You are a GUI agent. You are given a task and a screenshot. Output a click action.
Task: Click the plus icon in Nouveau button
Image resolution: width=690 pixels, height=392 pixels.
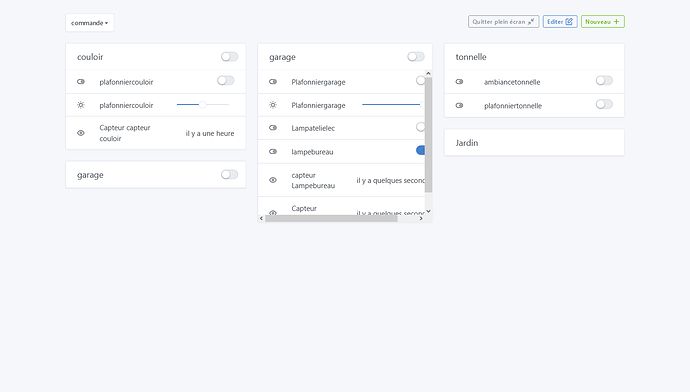(x=616, y=22)
